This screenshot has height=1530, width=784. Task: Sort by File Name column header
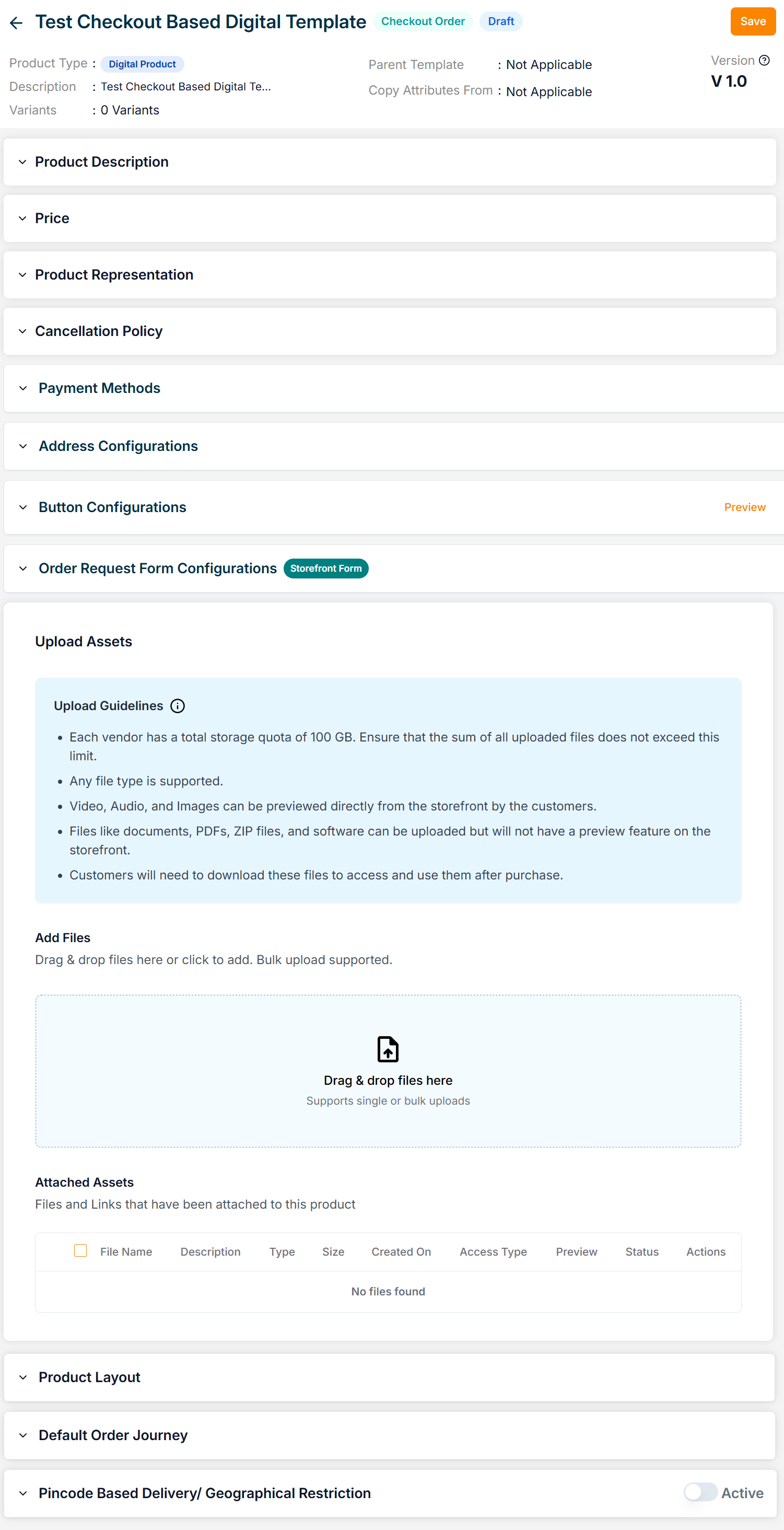[x=126, y=1251]
